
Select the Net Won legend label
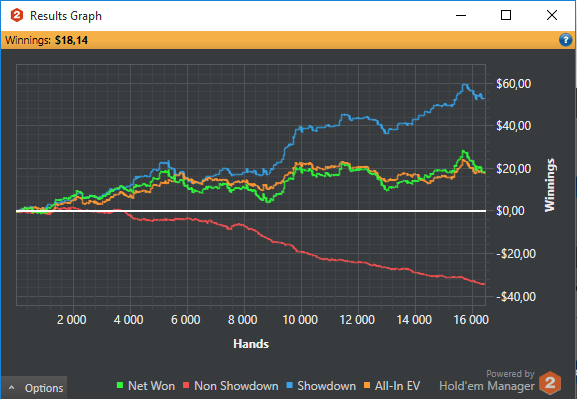click(151, 386)
